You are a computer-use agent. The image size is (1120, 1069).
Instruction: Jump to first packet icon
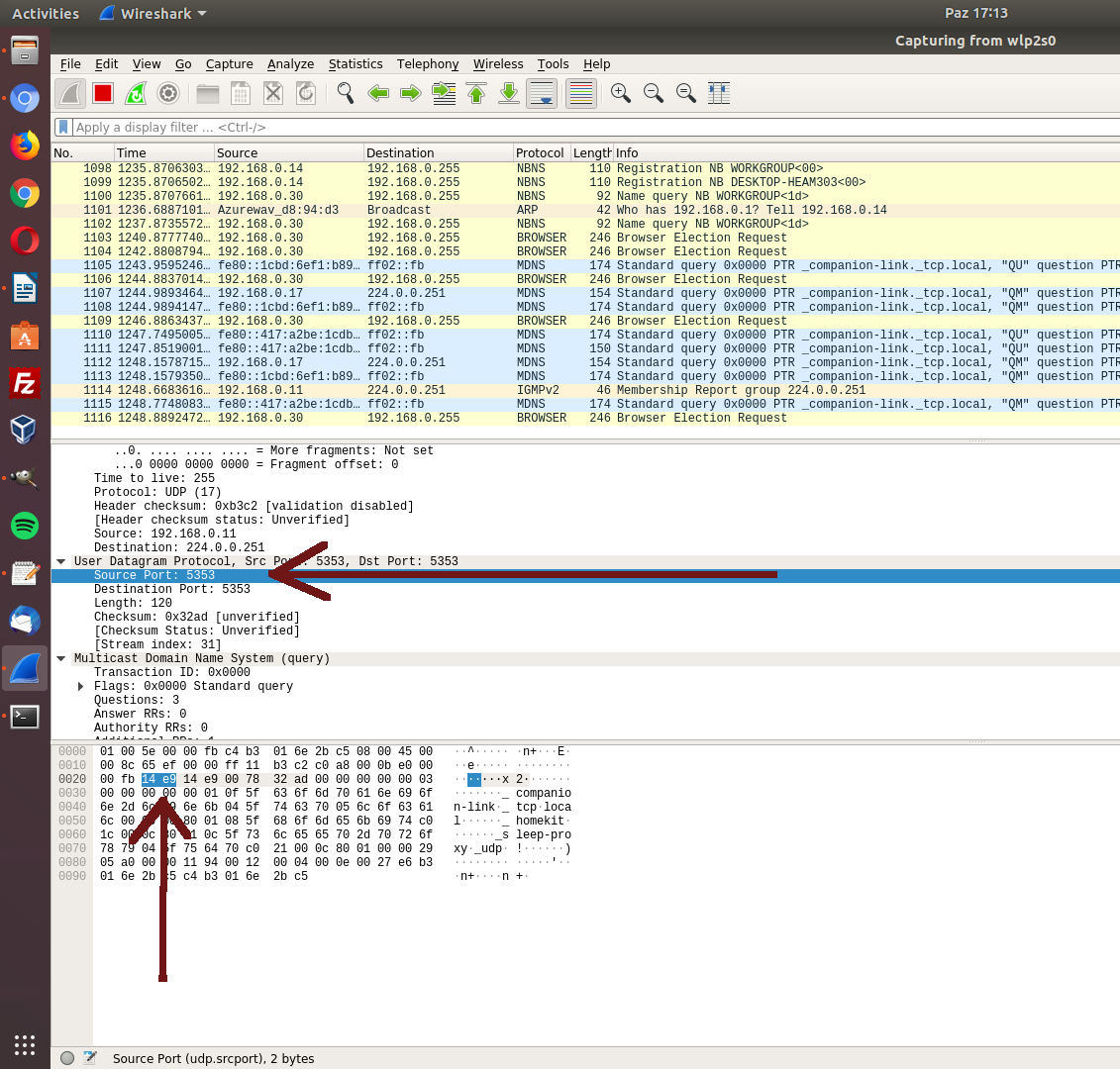[x=476, y=94]
